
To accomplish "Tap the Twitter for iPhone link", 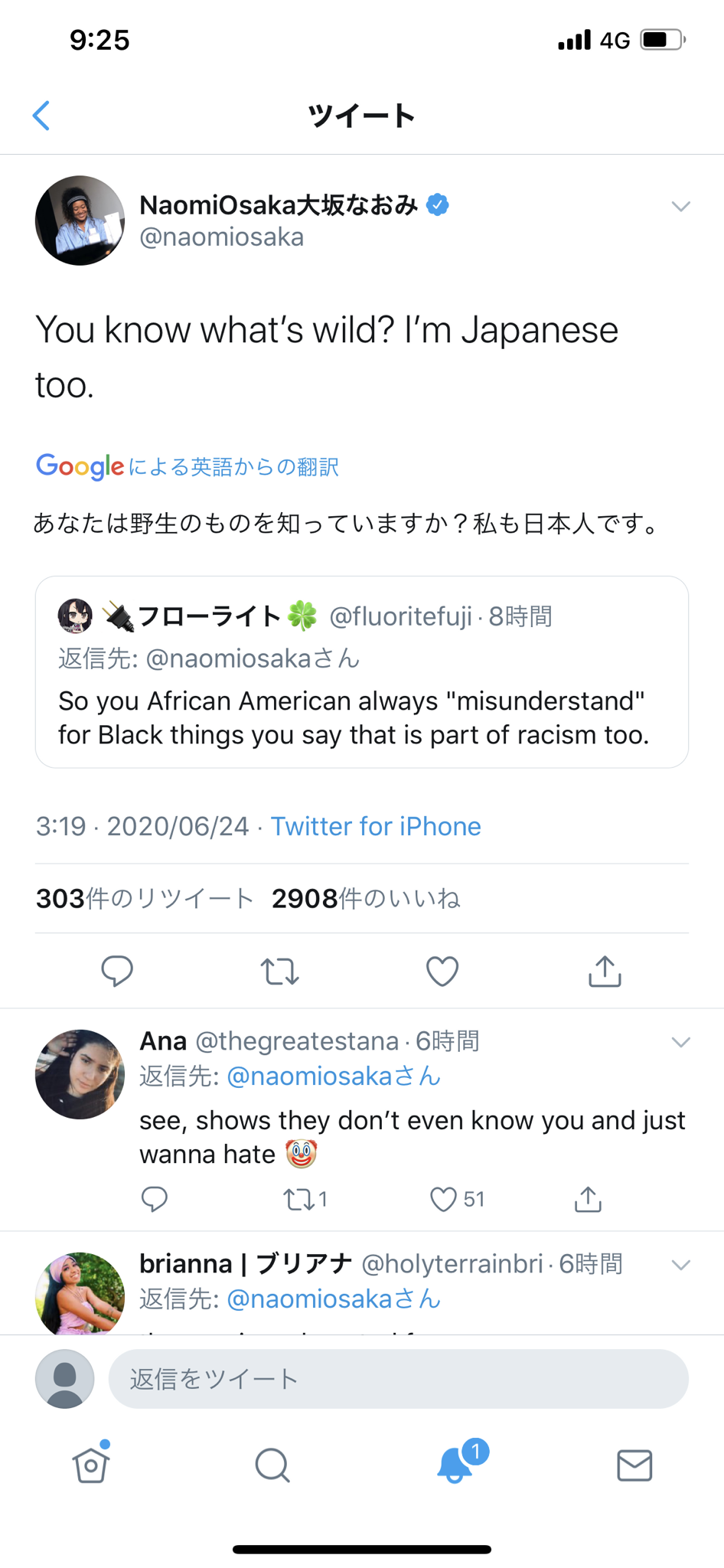I will click(376, 826).
